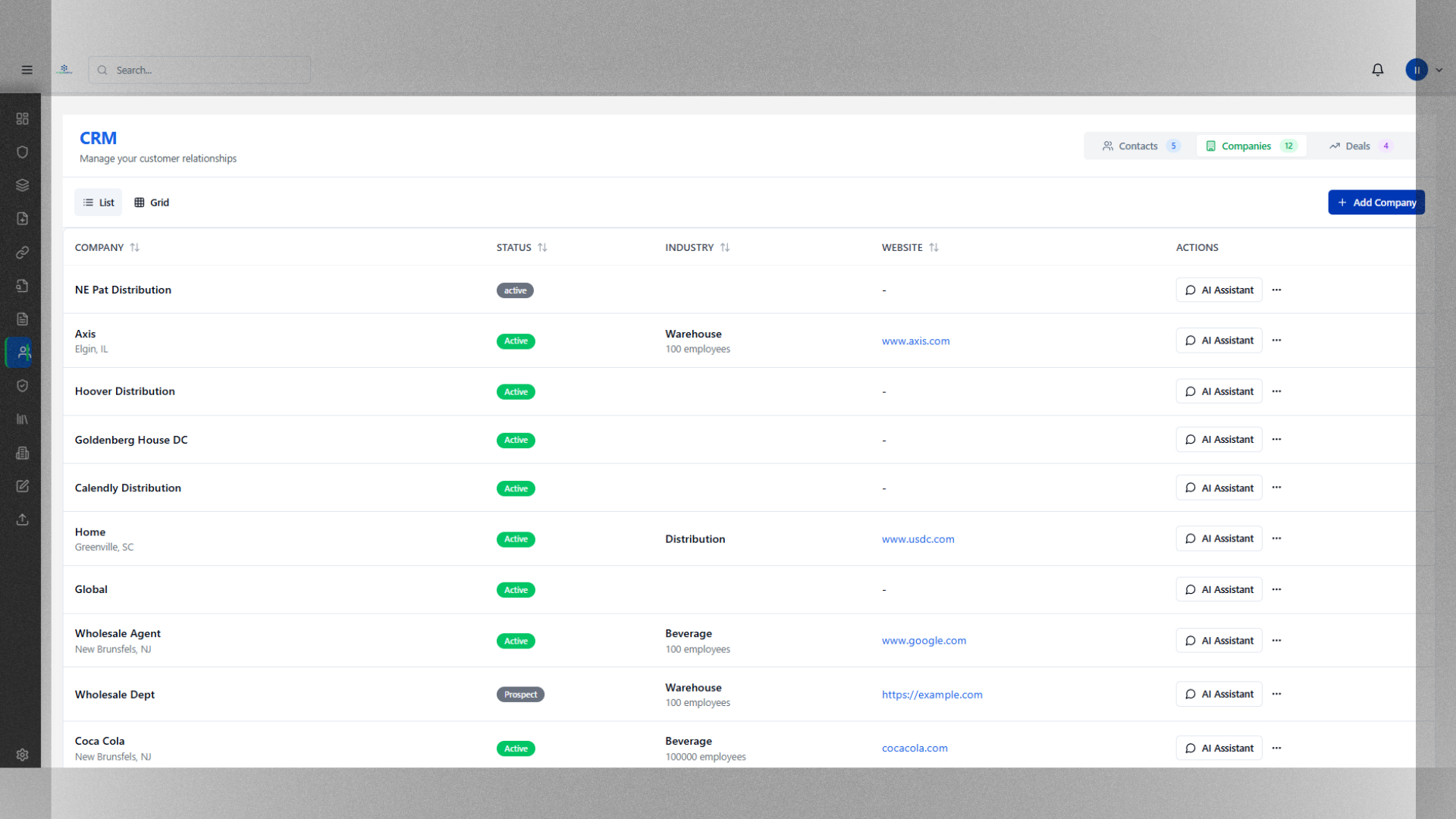Click inside the Search field

point(199,70)
